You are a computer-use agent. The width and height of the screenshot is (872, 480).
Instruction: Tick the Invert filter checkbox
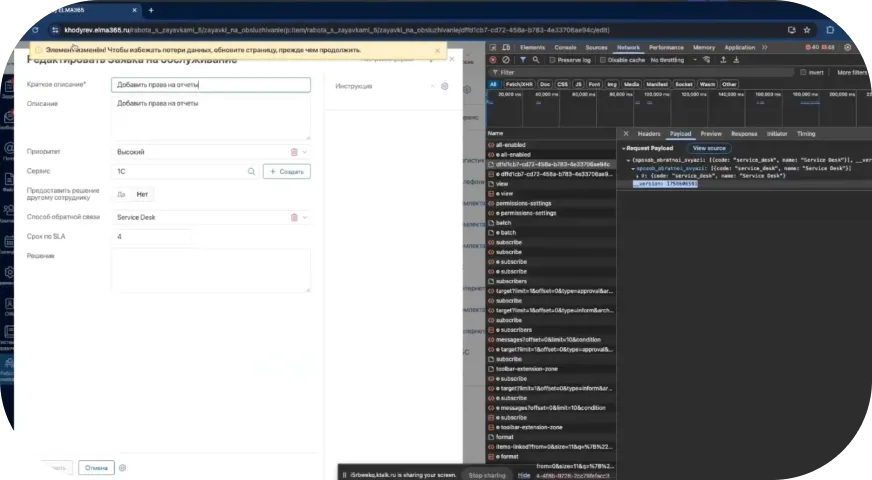tap(802, 72)
